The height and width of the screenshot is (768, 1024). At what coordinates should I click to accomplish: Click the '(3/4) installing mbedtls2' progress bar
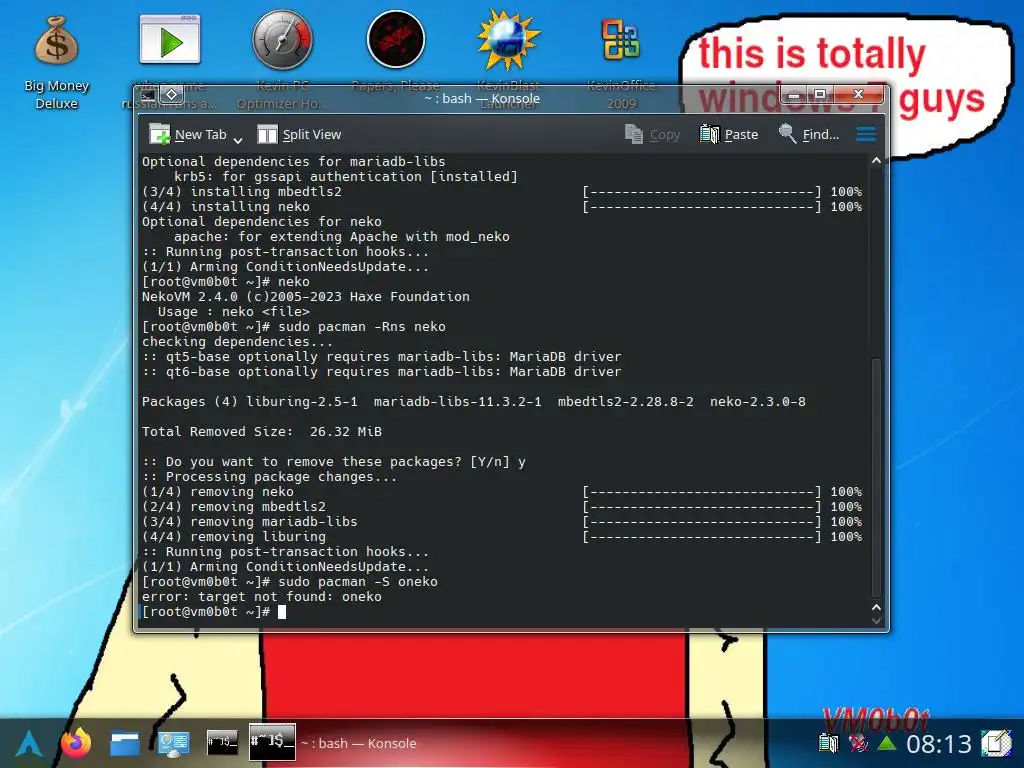point(702,191)
